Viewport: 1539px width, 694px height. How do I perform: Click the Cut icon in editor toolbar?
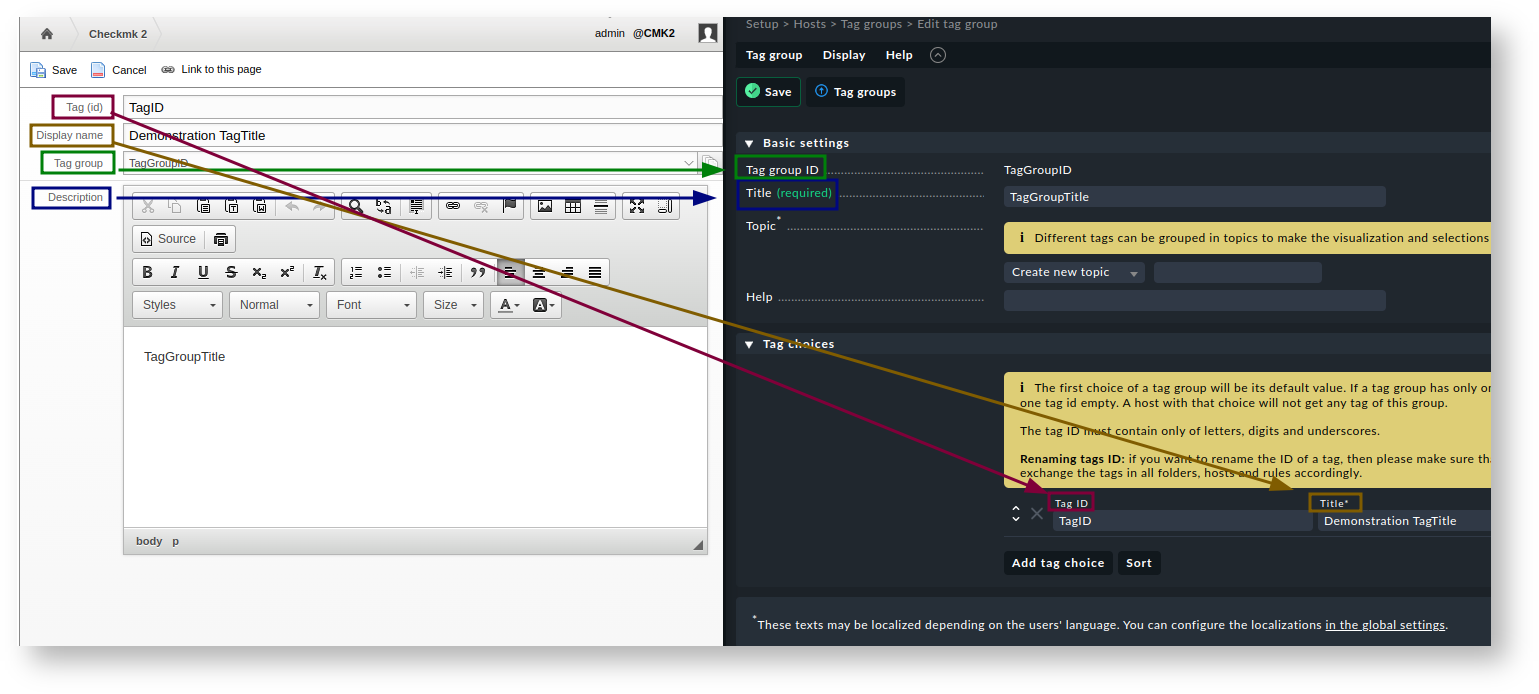(148, 206)
